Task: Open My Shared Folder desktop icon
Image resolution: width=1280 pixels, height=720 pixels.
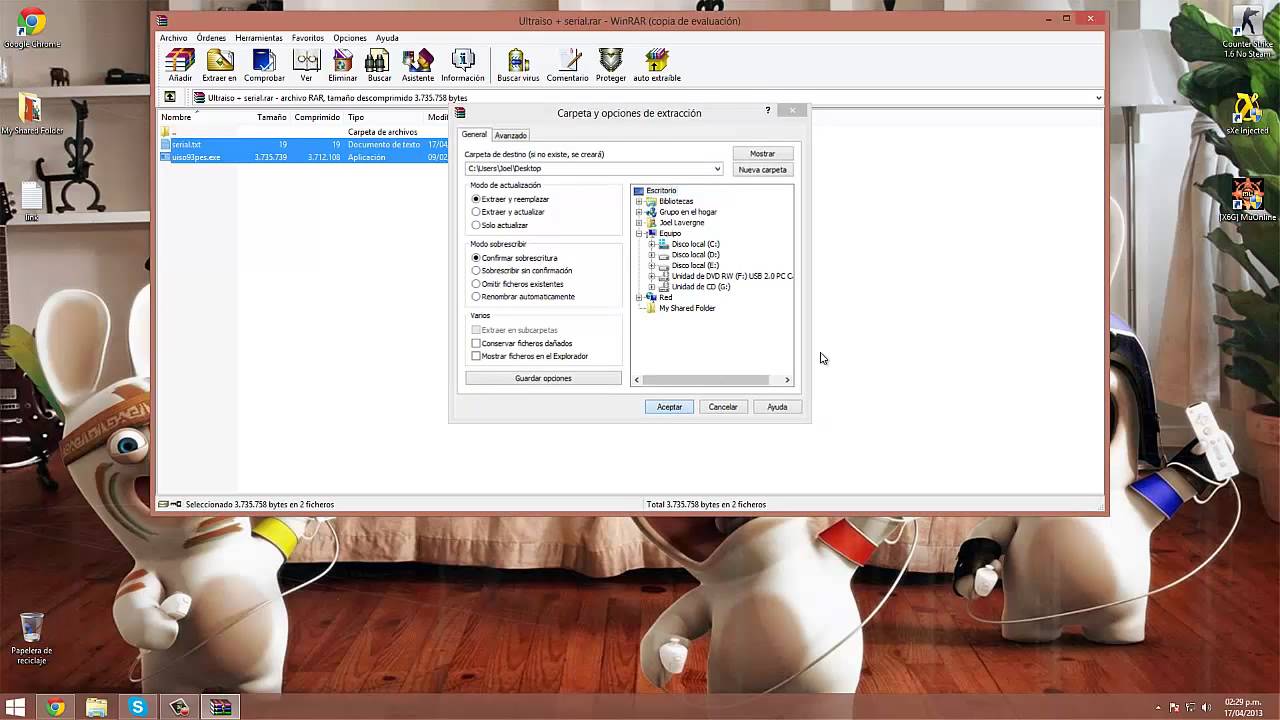Action: pos(31,115)
